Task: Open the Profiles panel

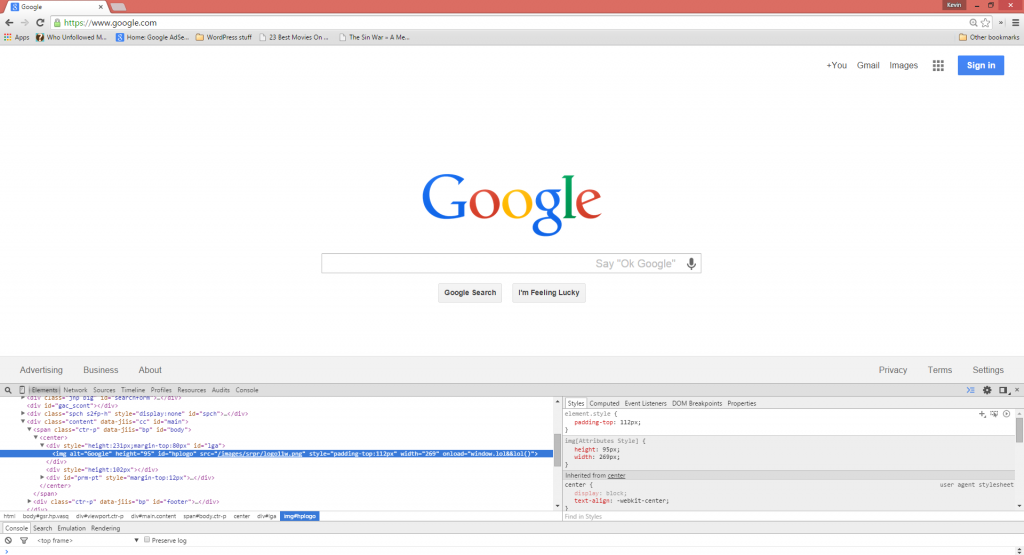Action: pyautogui.click(x=161, y=390)
